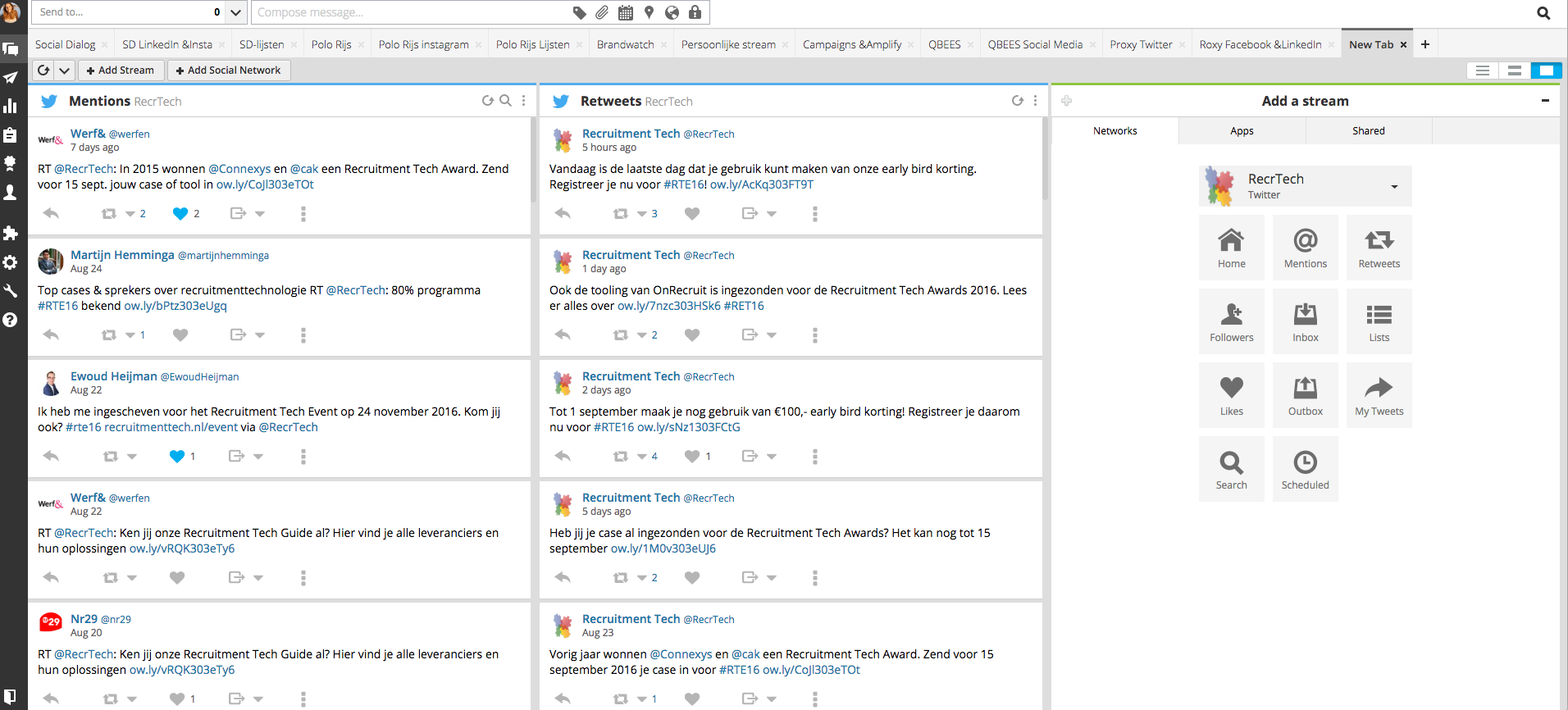Open the scheduling calendar icon
Screen dimensions: 1568x710
(x=625, y=12)
